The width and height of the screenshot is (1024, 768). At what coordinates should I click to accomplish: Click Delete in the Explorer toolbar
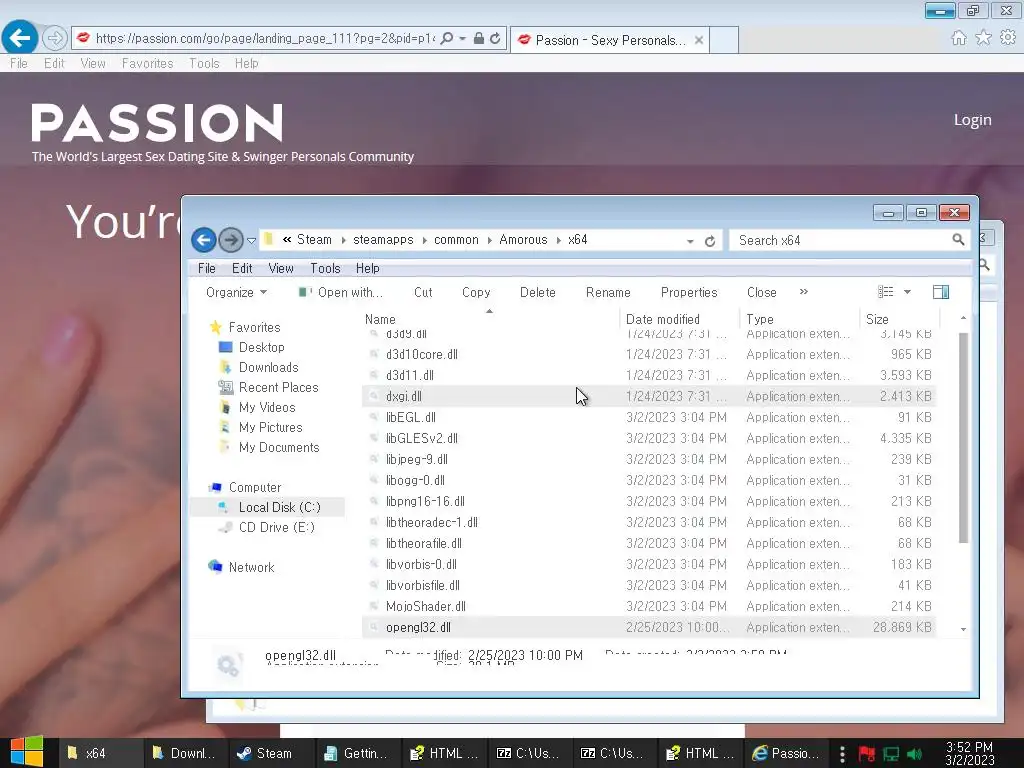pyautogui.click(x=537, y=293)
